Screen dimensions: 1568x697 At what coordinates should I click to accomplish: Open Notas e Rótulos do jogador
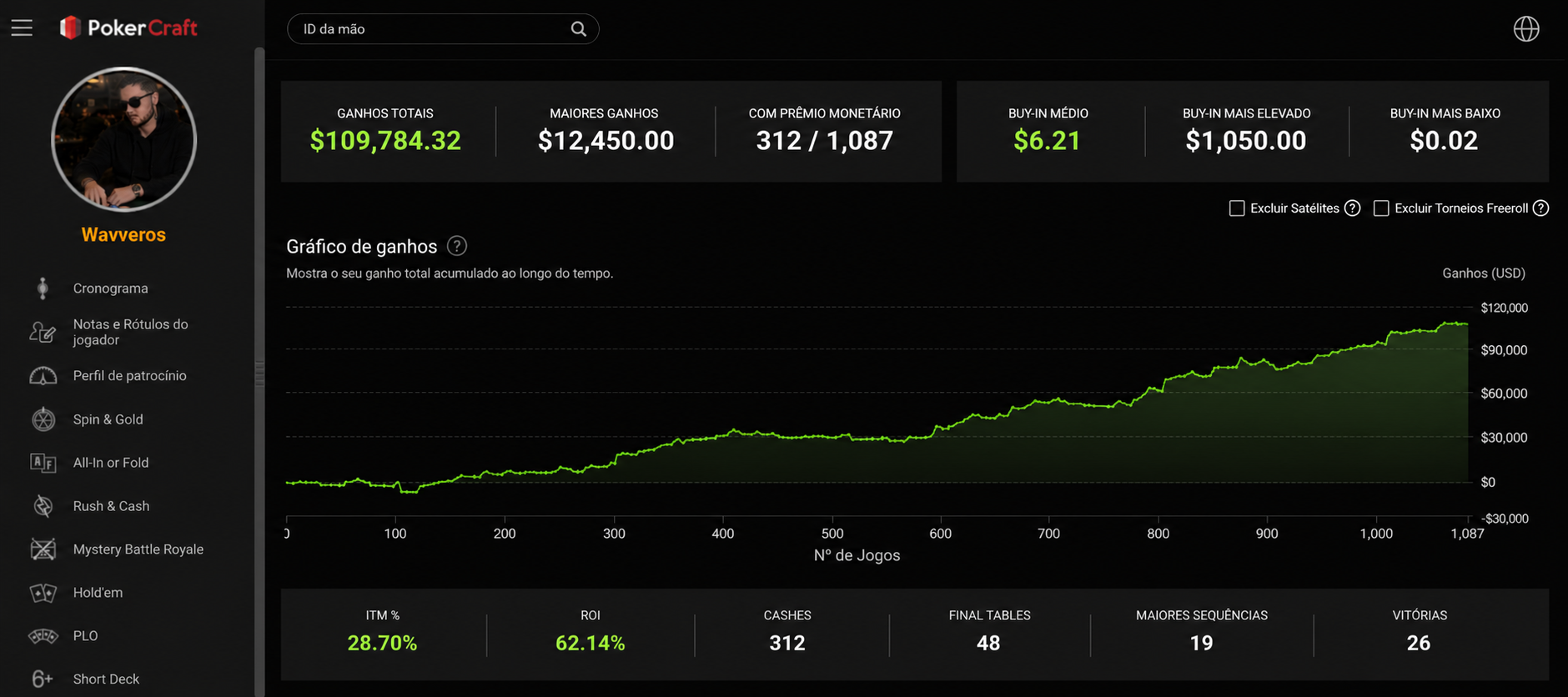point(130,332)
